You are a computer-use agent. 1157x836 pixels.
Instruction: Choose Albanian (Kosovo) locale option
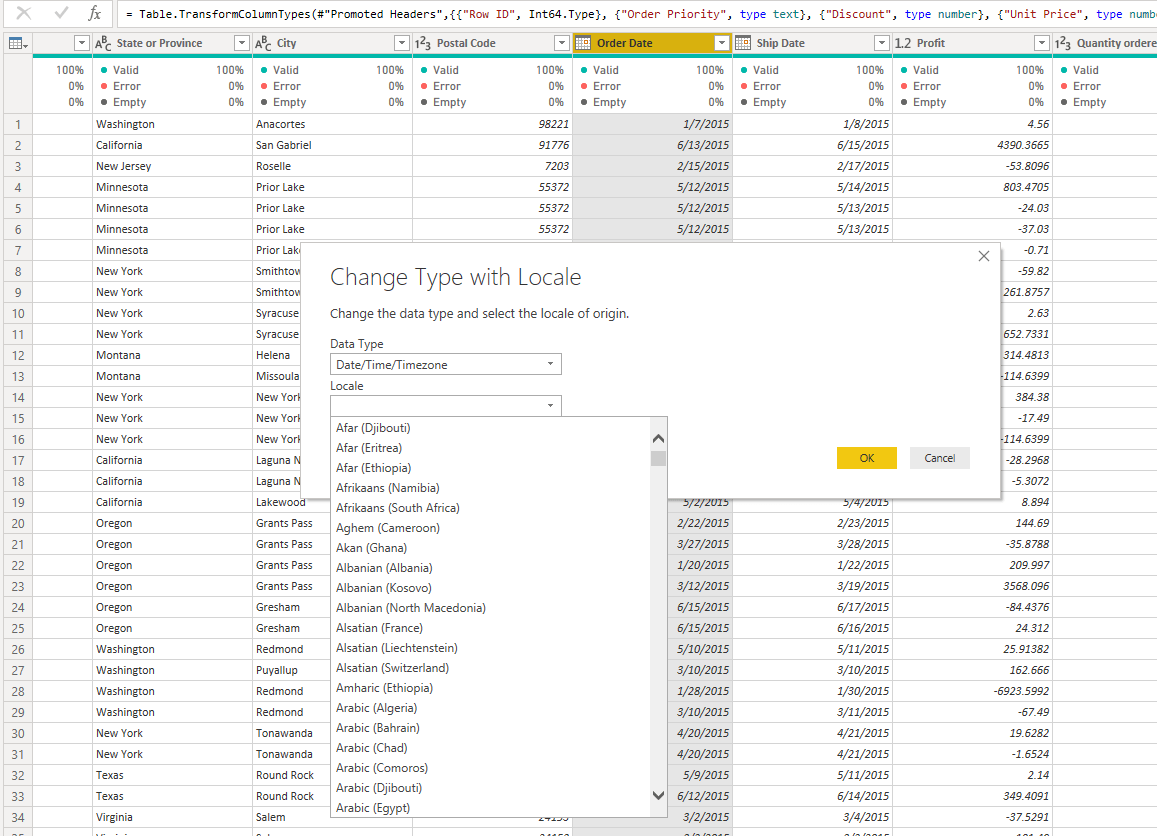[x=384, y=588]
